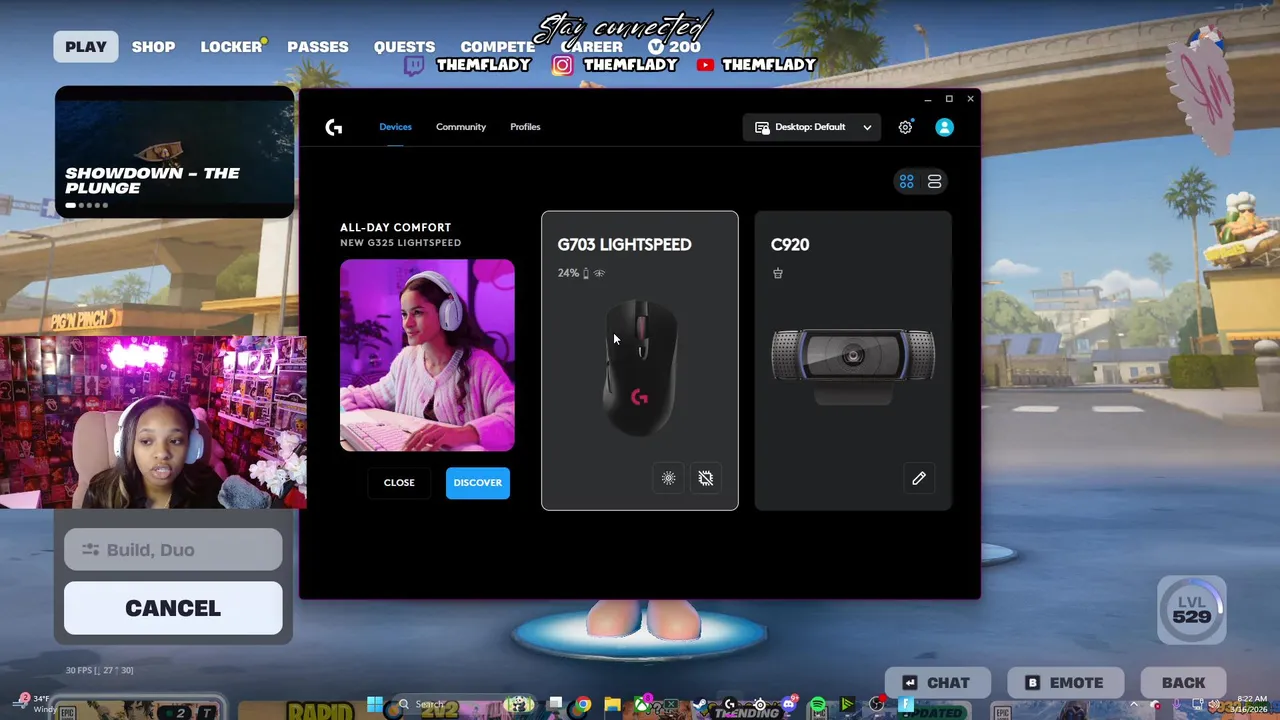Minimize the G HUB window
The height and width of the screenshot is (720, 1280).
927,99
